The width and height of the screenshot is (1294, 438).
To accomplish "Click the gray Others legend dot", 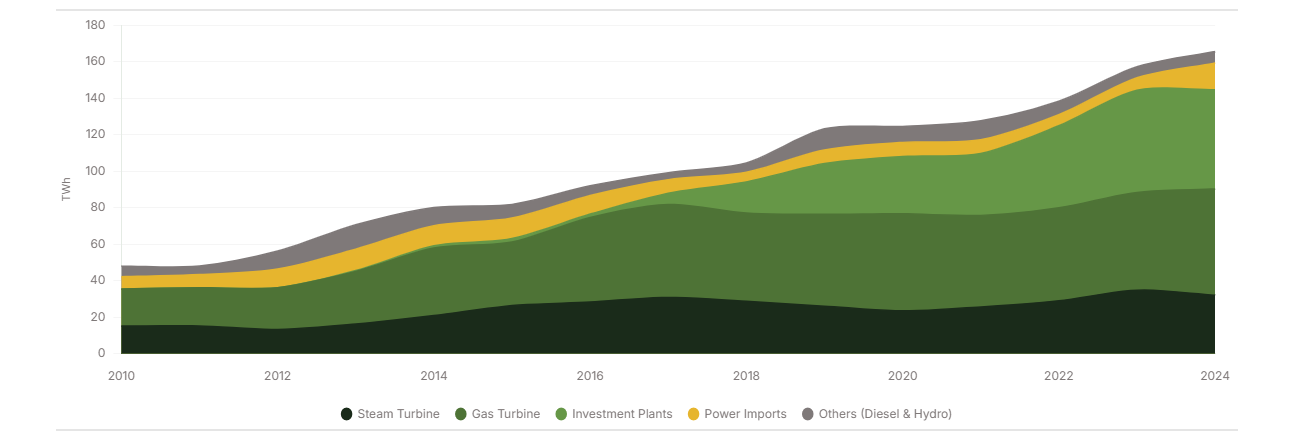I will pos(808,414).
